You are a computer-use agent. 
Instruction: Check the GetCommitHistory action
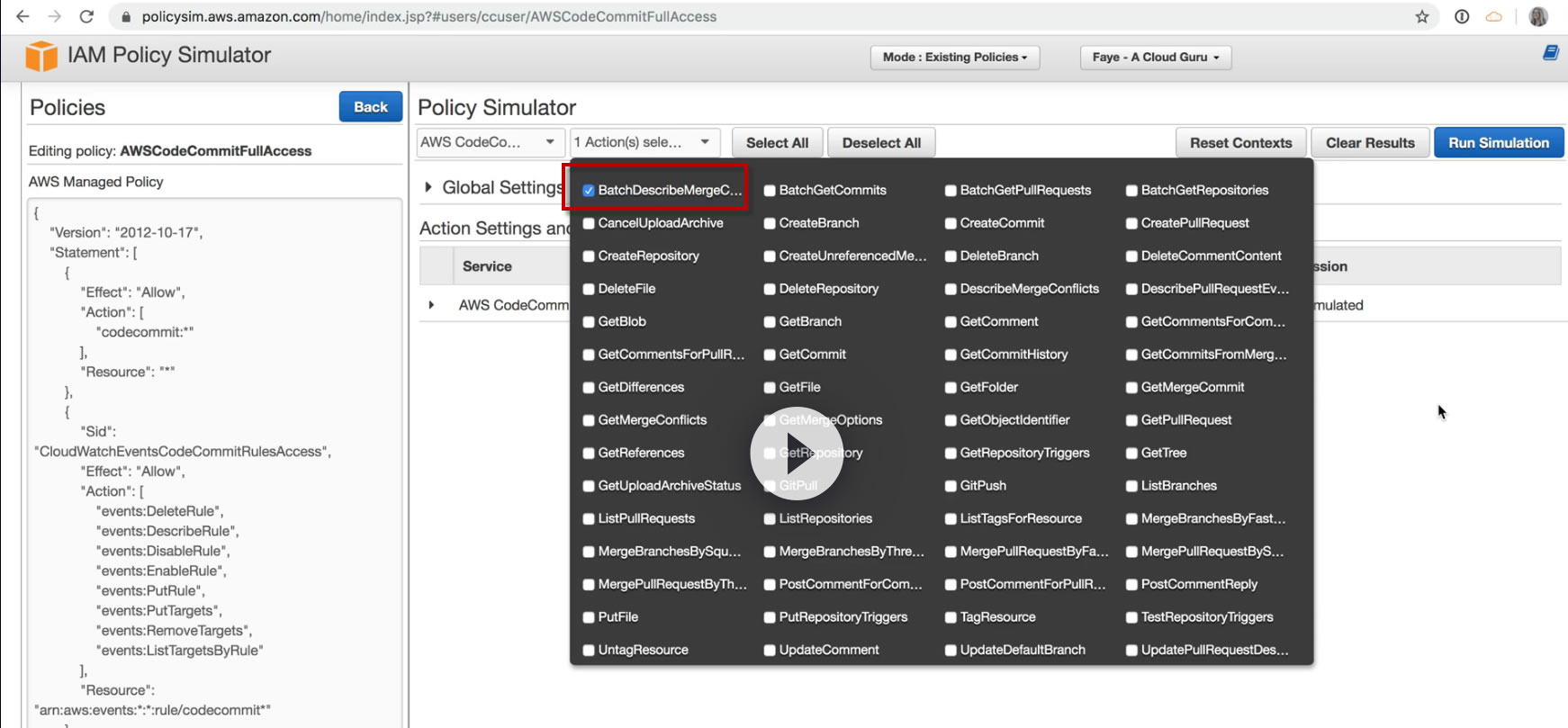click(951, 355)
